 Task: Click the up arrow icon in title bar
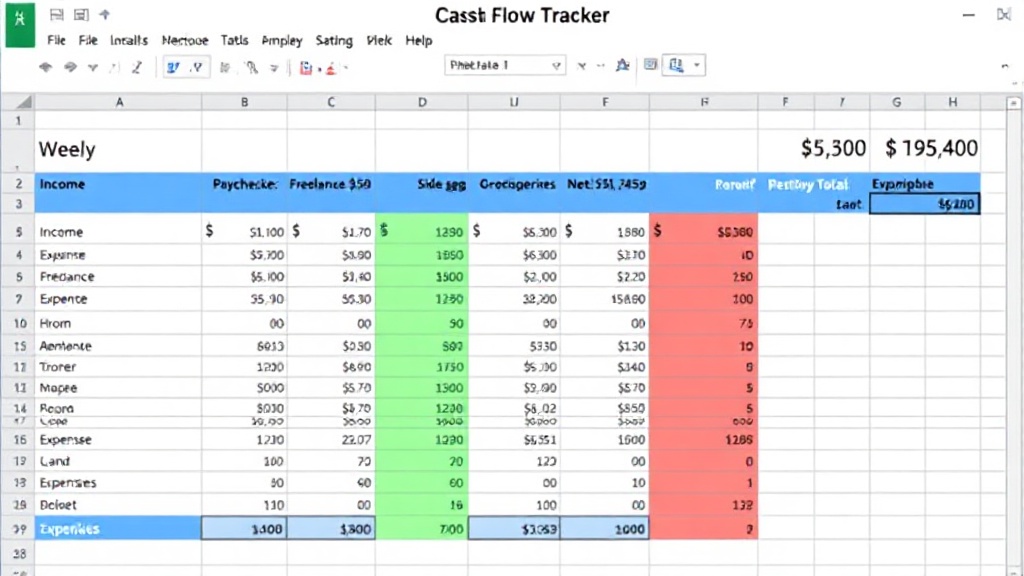[x=104, y=14]
